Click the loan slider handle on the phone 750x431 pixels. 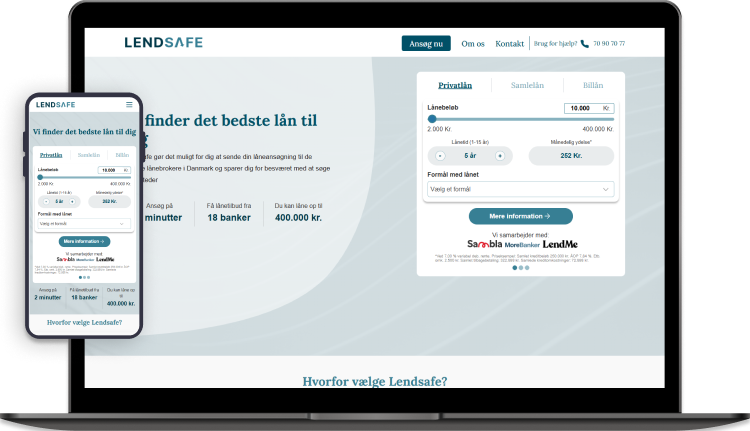point(40,177)
